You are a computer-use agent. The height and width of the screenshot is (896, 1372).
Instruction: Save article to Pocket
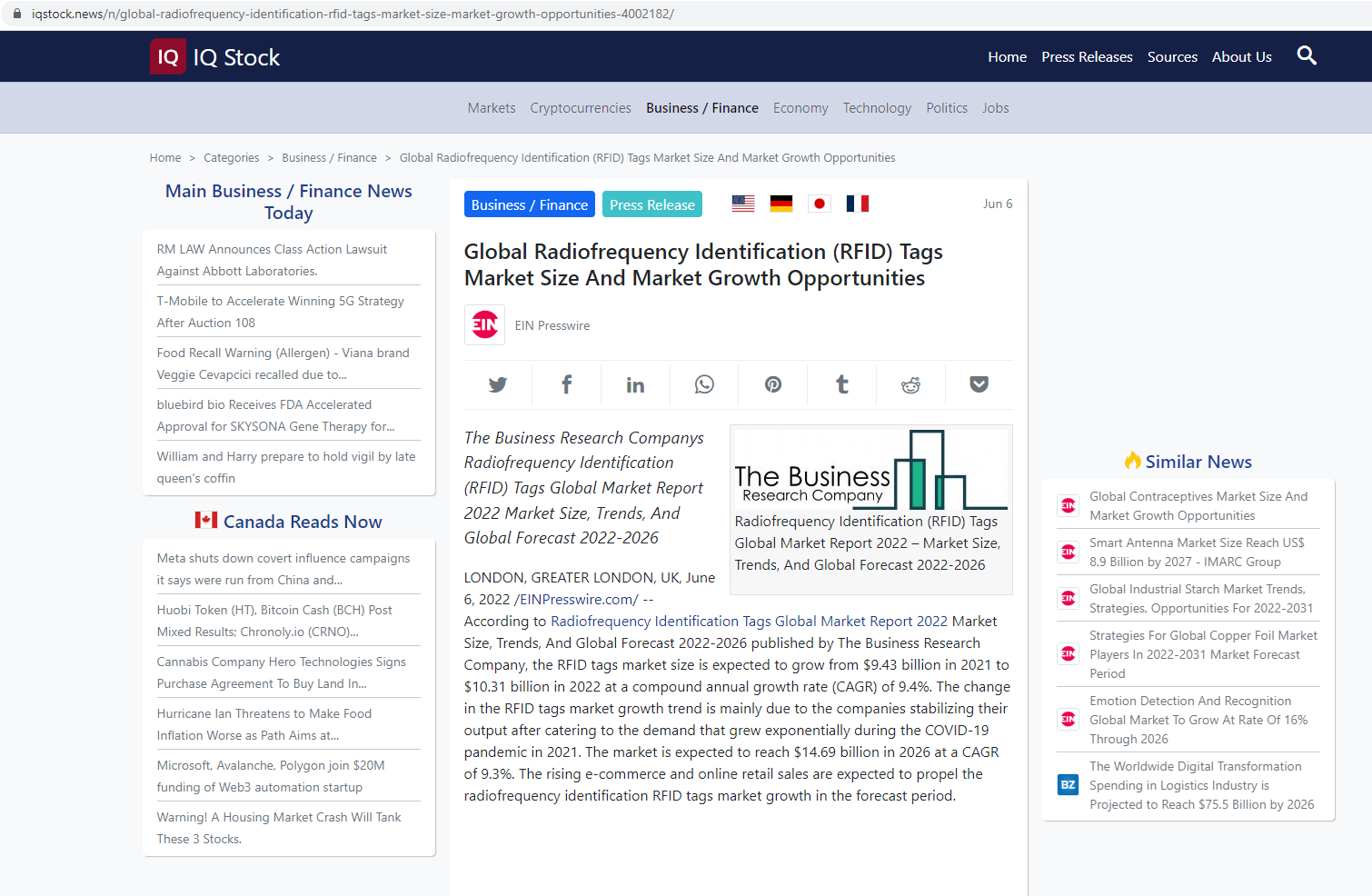(x=979, y=384)
